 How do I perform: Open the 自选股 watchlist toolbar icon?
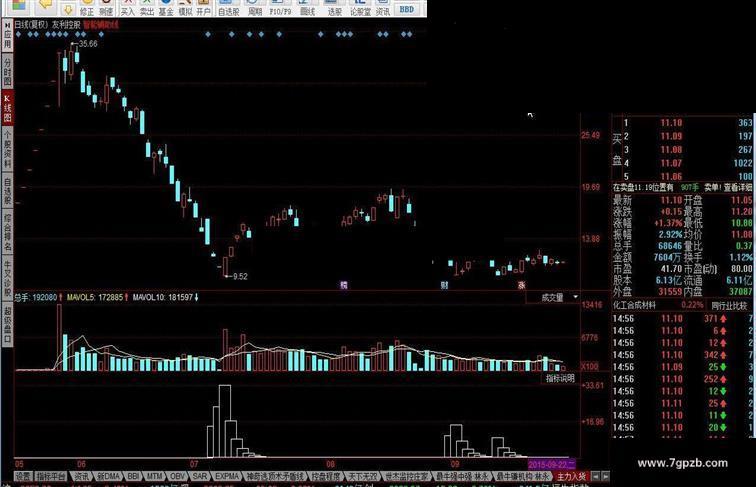tap(229, 8)
